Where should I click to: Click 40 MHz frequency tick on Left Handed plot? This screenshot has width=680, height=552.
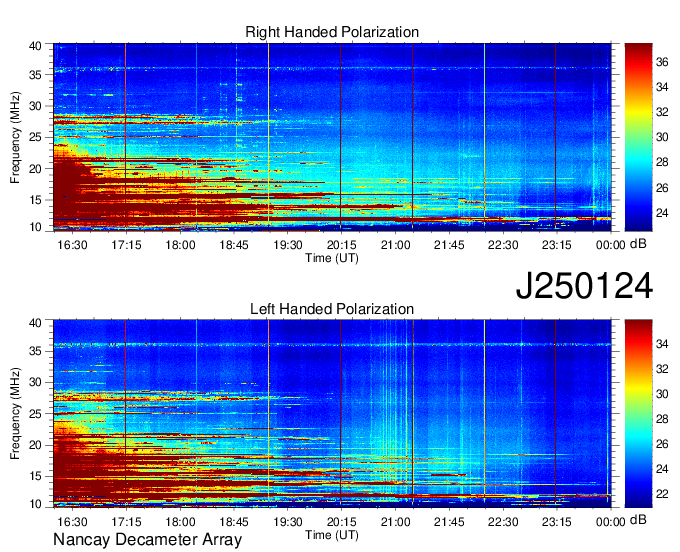coord(36,323)
